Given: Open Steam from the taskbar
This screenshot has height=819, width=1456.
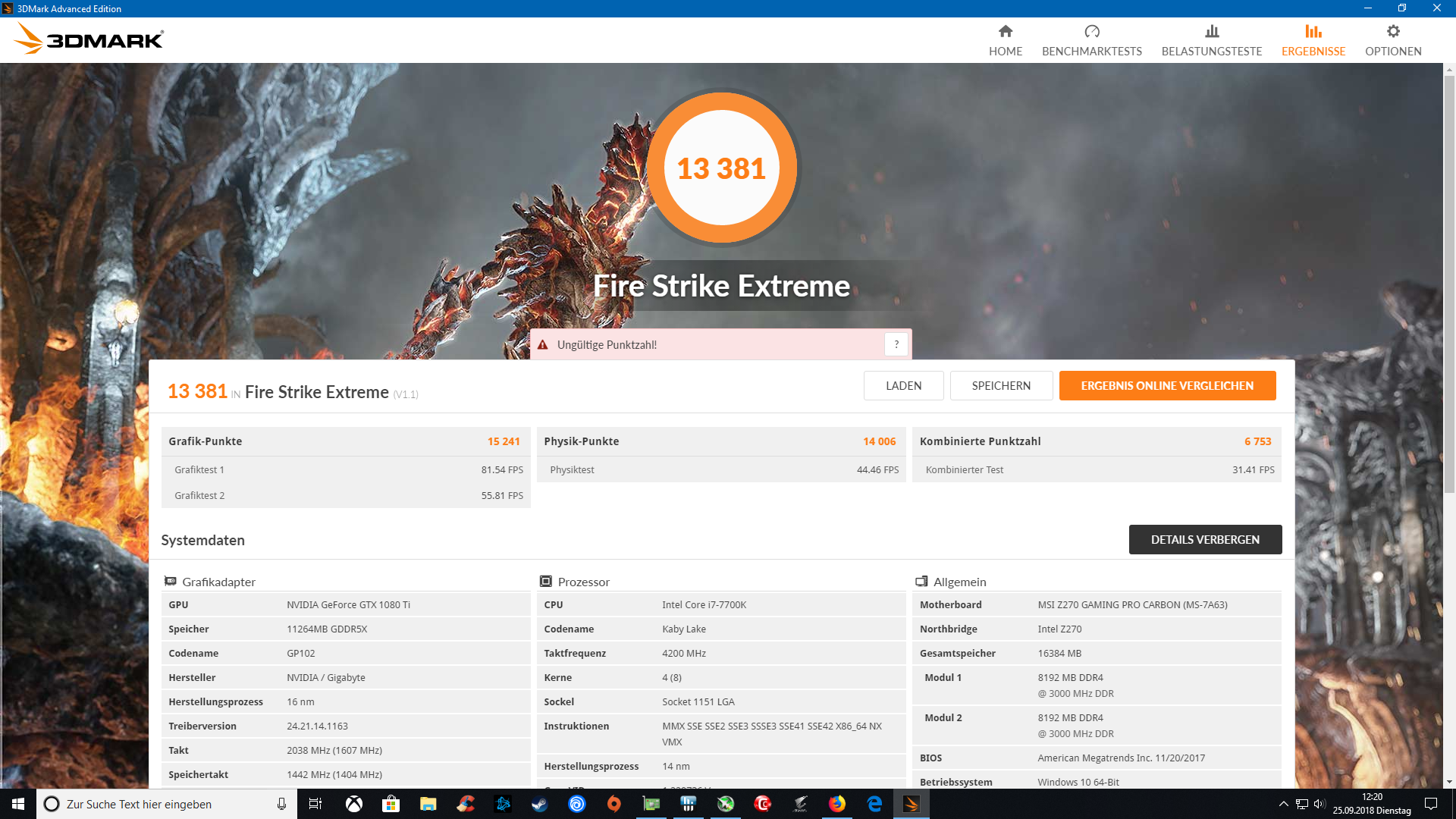Looking at the screenshot, I should tap(539, 804).
